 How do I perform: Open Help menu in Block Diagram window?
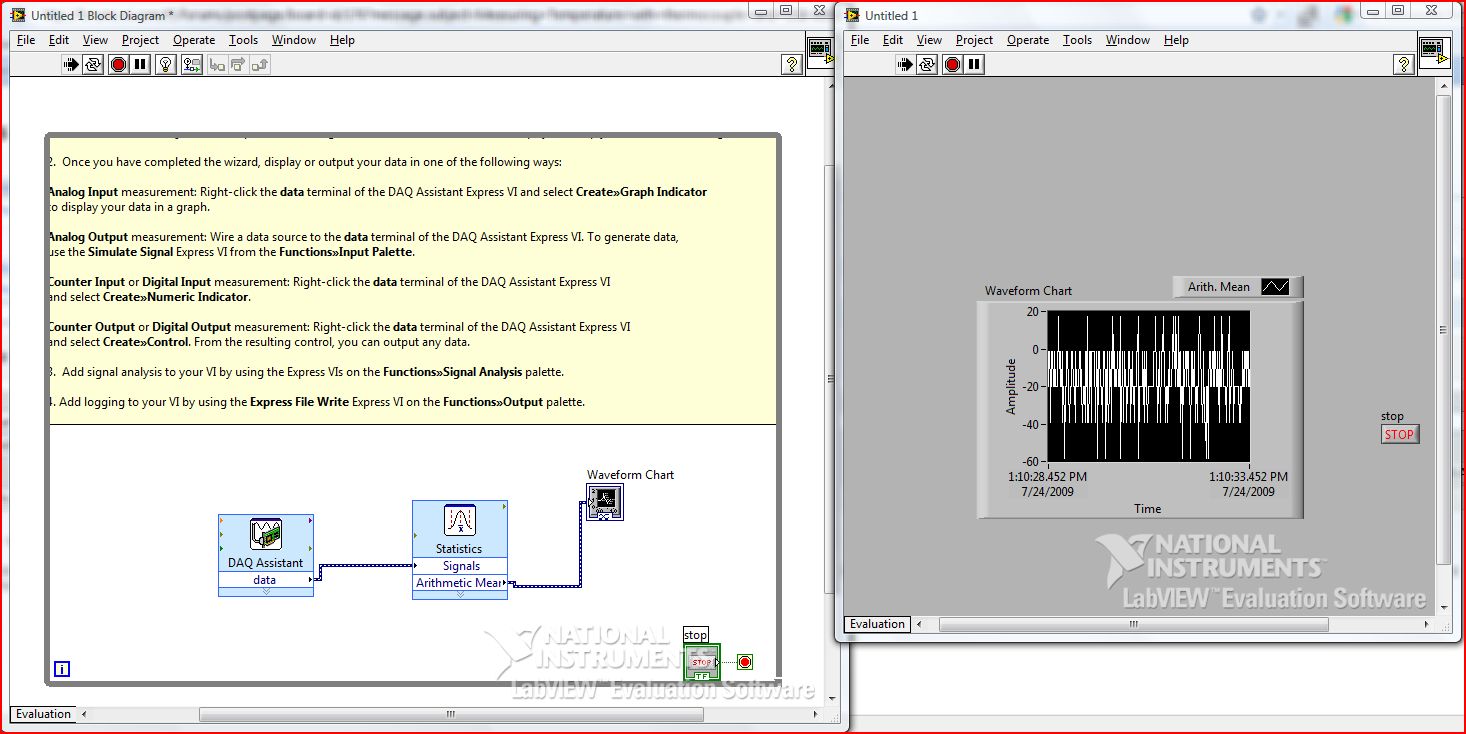point(342,40)
